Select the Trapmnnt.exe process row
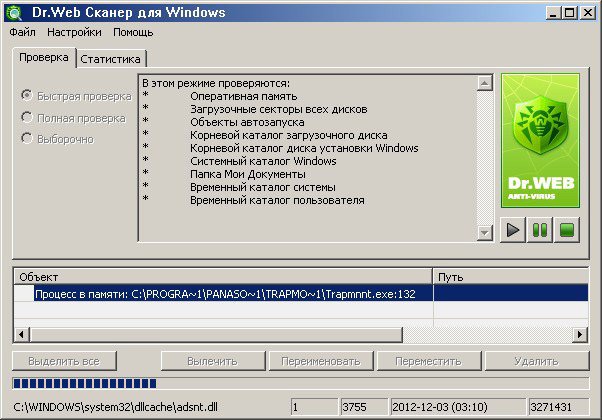This screenshot has height=420, width=602. 225,294
